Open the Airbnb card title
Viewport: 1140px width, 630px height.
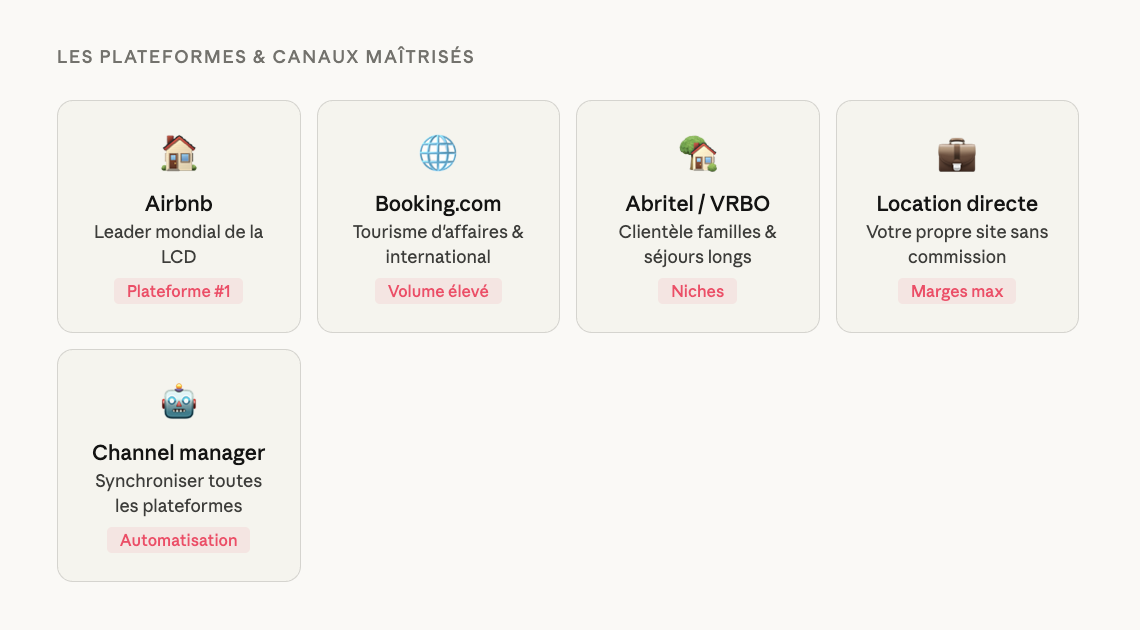(x=179, y=204)
